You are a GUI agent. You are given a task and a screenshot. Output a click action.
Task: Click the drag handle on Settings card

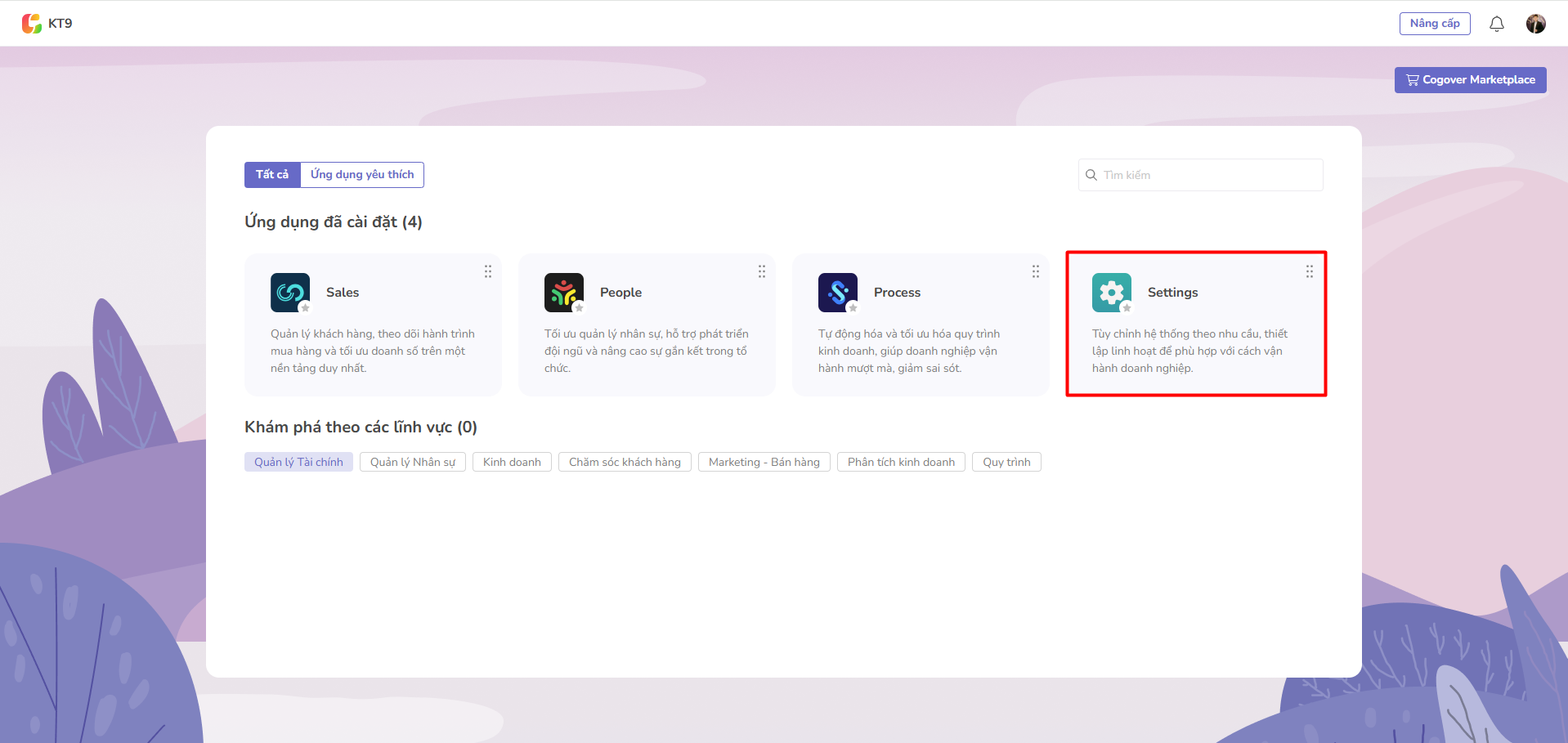click(1309, 271)
